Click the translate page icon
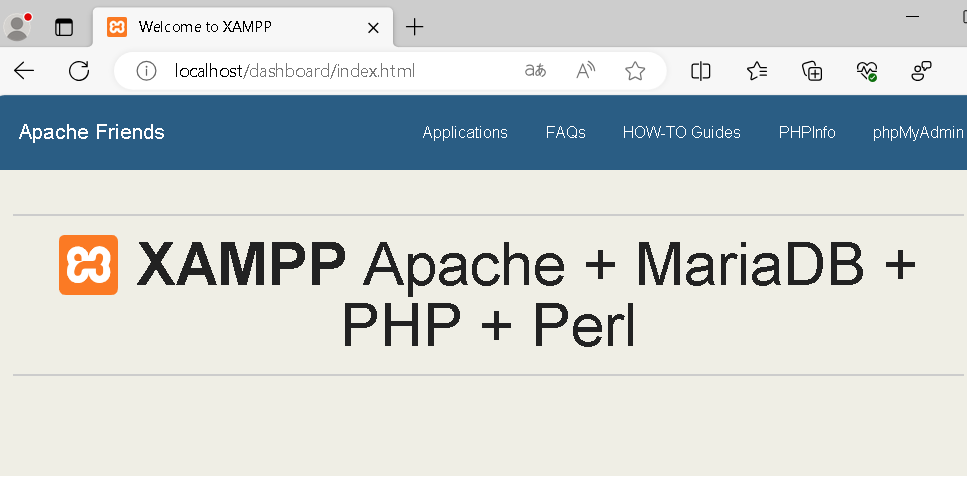The height and width of the screenshot is (482, 967). tap(535, 71)
